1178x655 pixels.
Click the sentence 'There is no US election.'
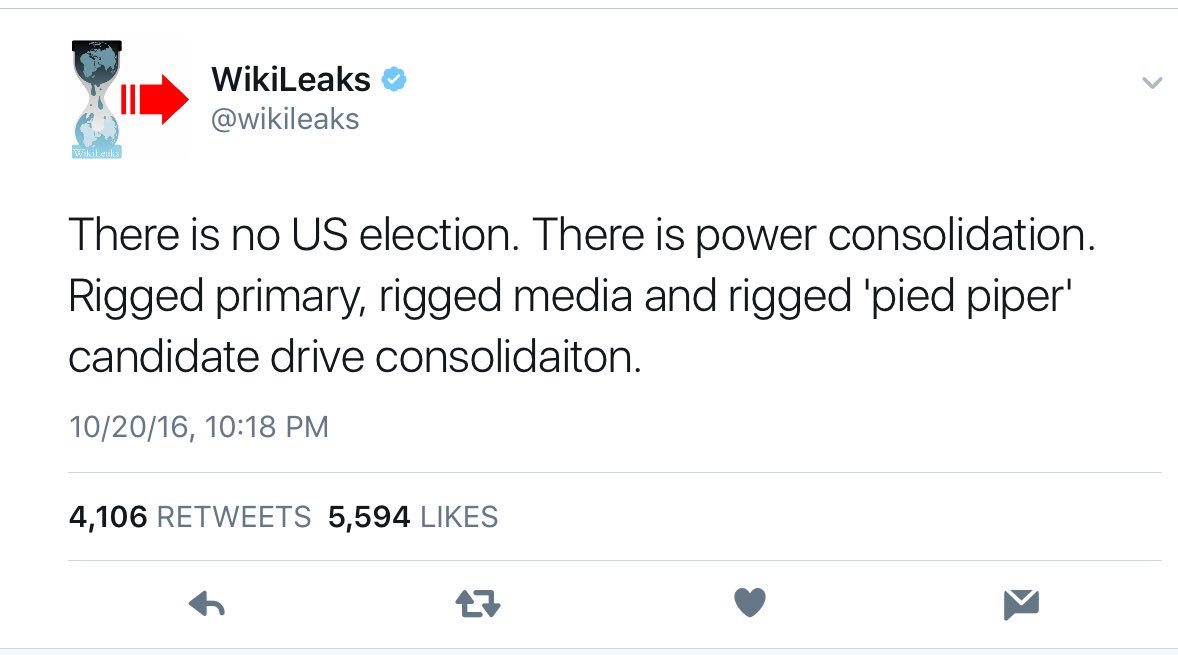click(294, 234)
